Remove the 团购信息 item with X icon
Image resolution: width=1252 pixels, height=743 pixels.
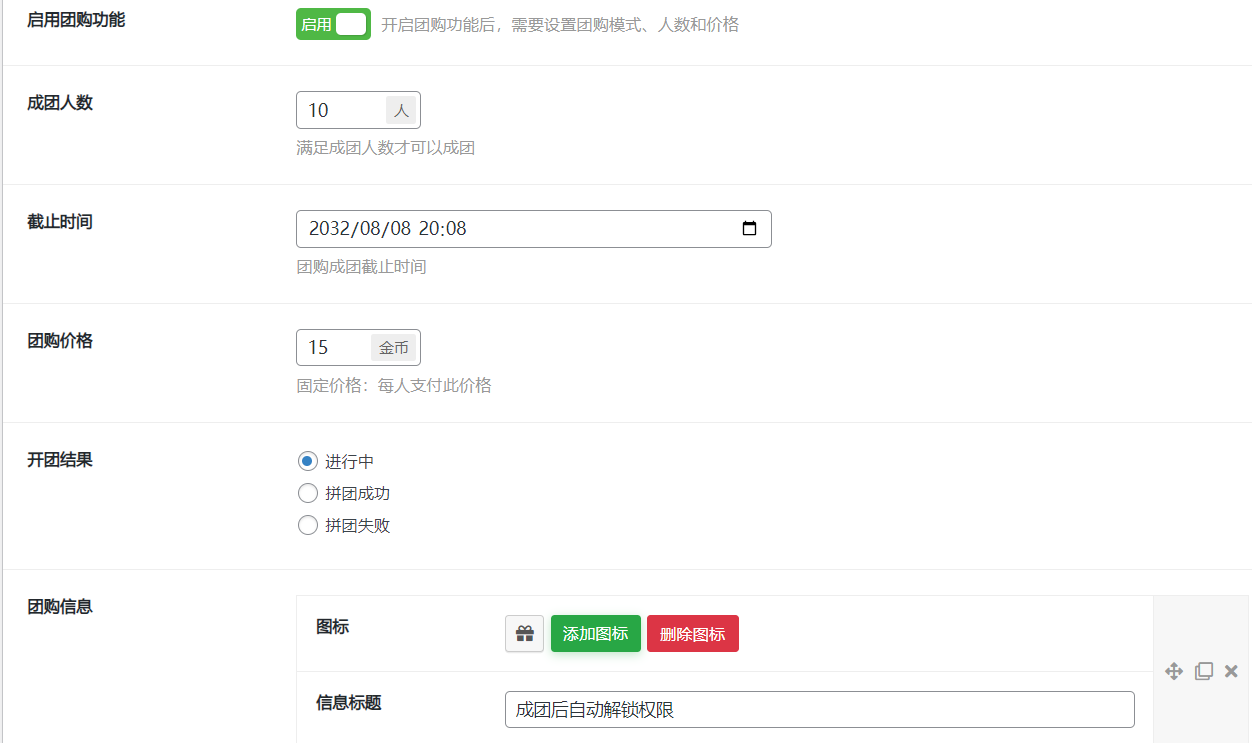point(1231,671)
